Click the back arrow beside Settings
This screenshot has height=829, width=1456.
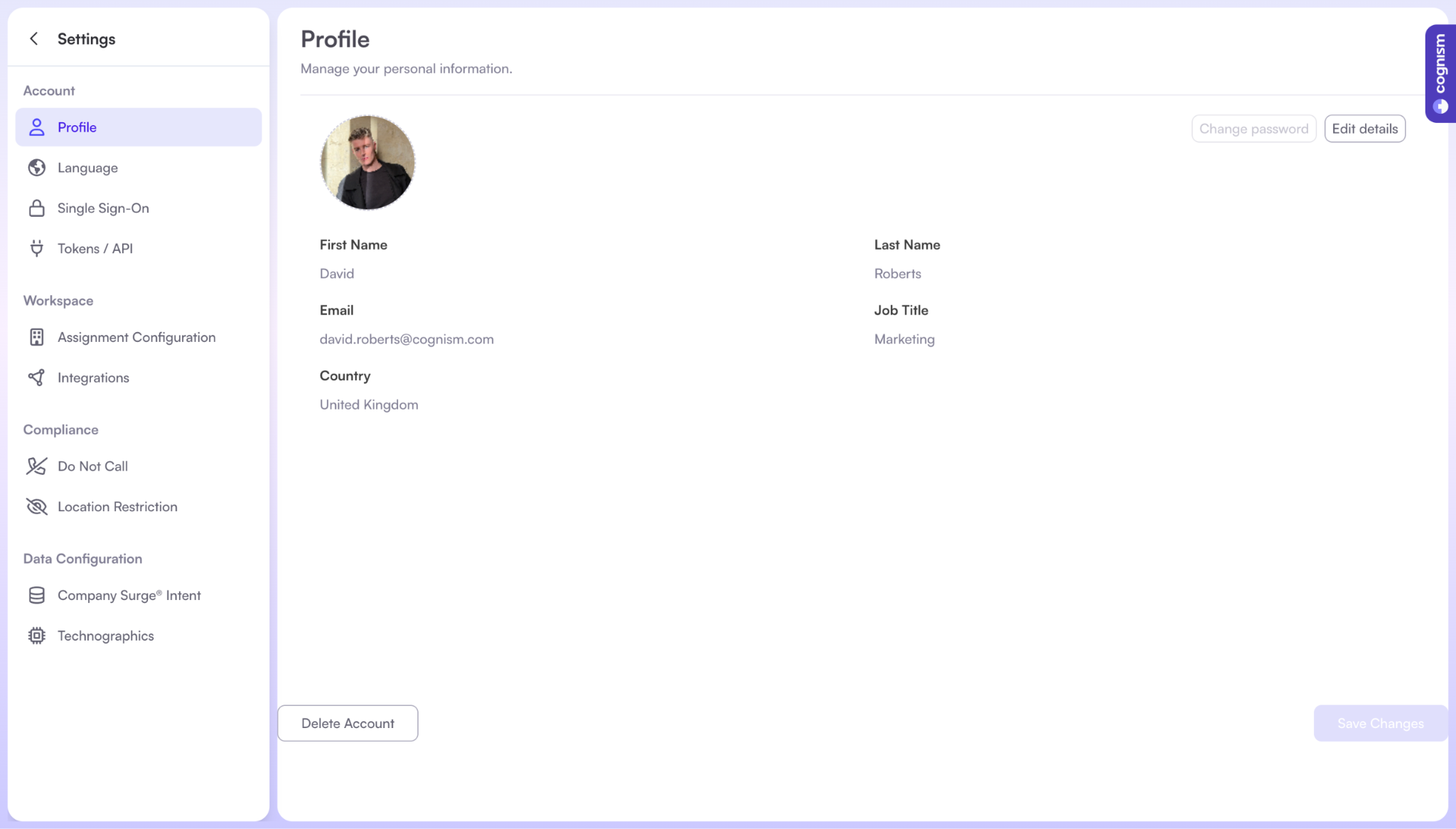33,39
